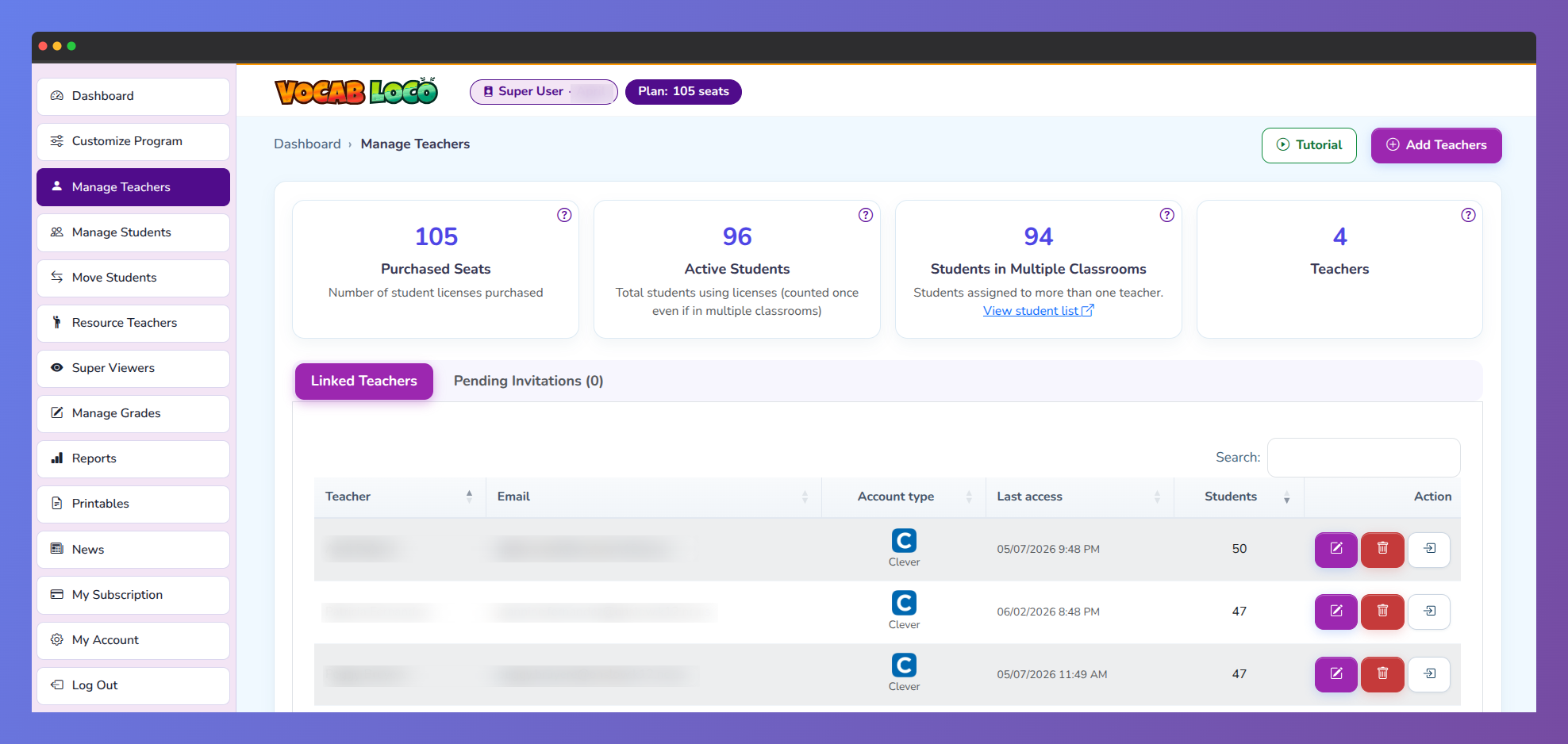
Task: Select Manage Teachers in sidebar
Action: [x=133, y=187]
